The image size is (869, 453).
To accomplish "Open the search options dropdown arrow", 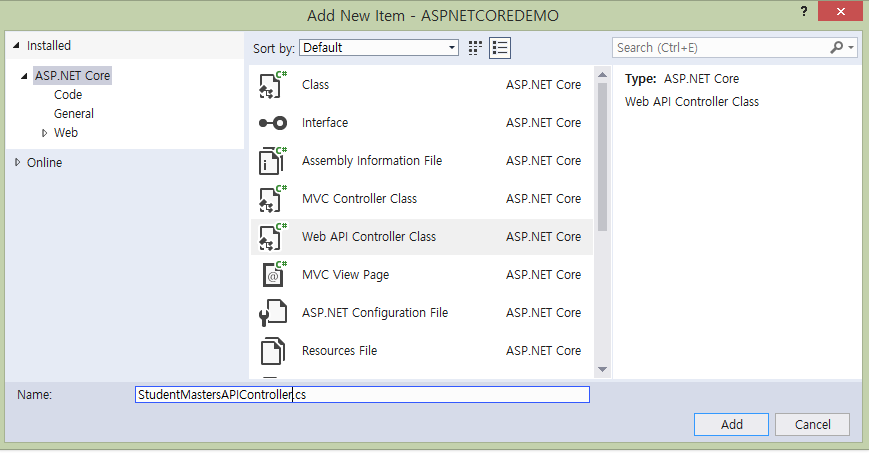I will [x=851, y=48].
